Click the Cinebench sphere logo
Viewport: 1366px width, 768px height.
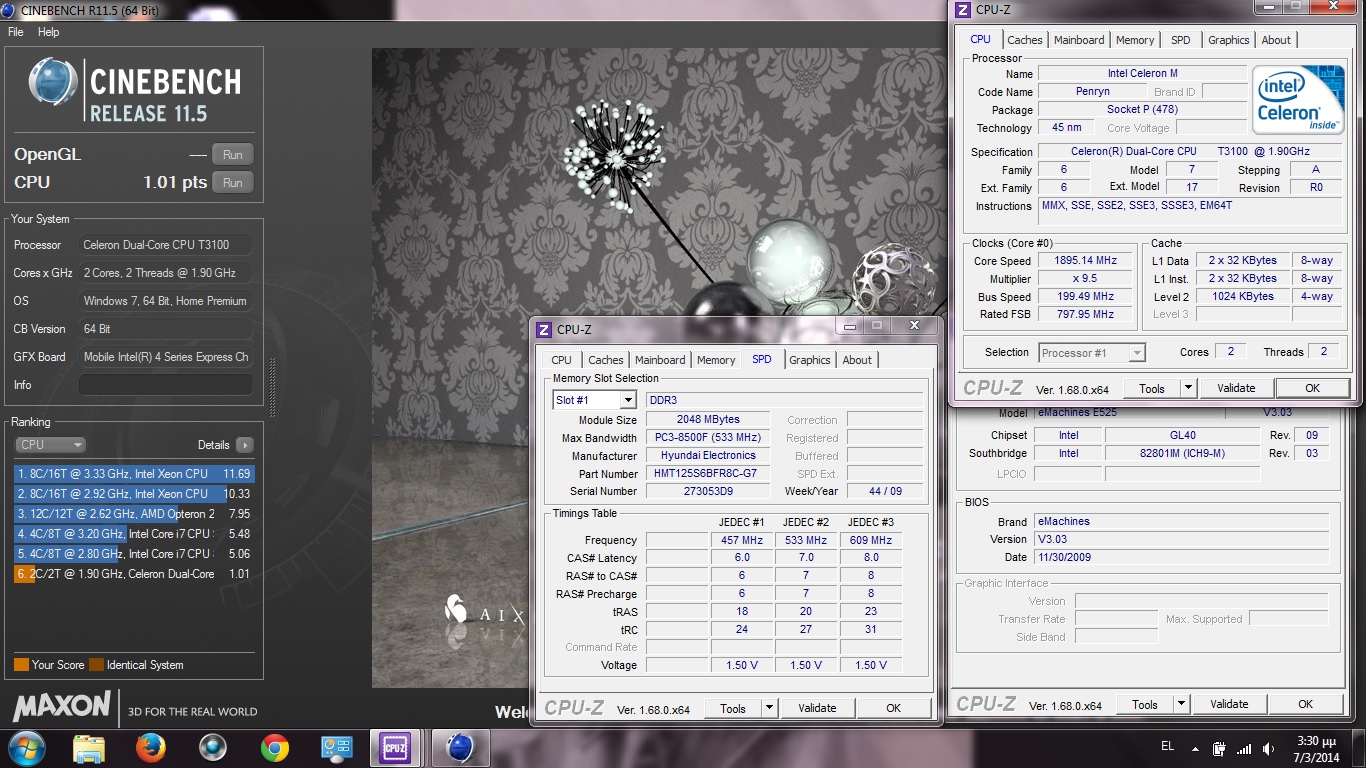53,82
